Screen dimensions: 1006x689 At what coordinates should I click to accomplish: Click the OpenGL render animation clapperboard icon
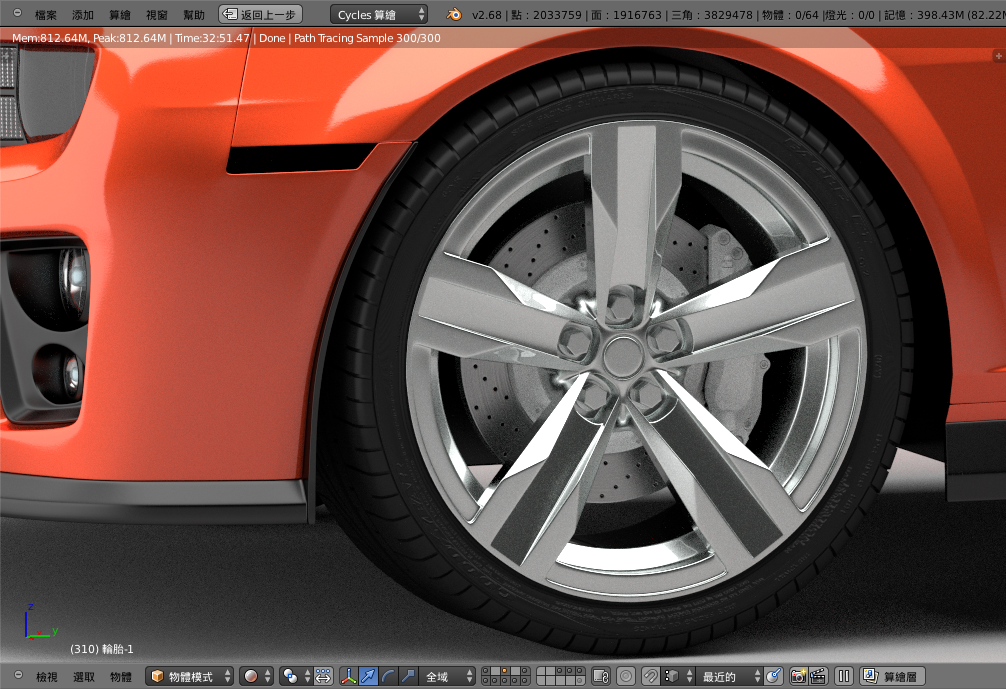[818, 677]
